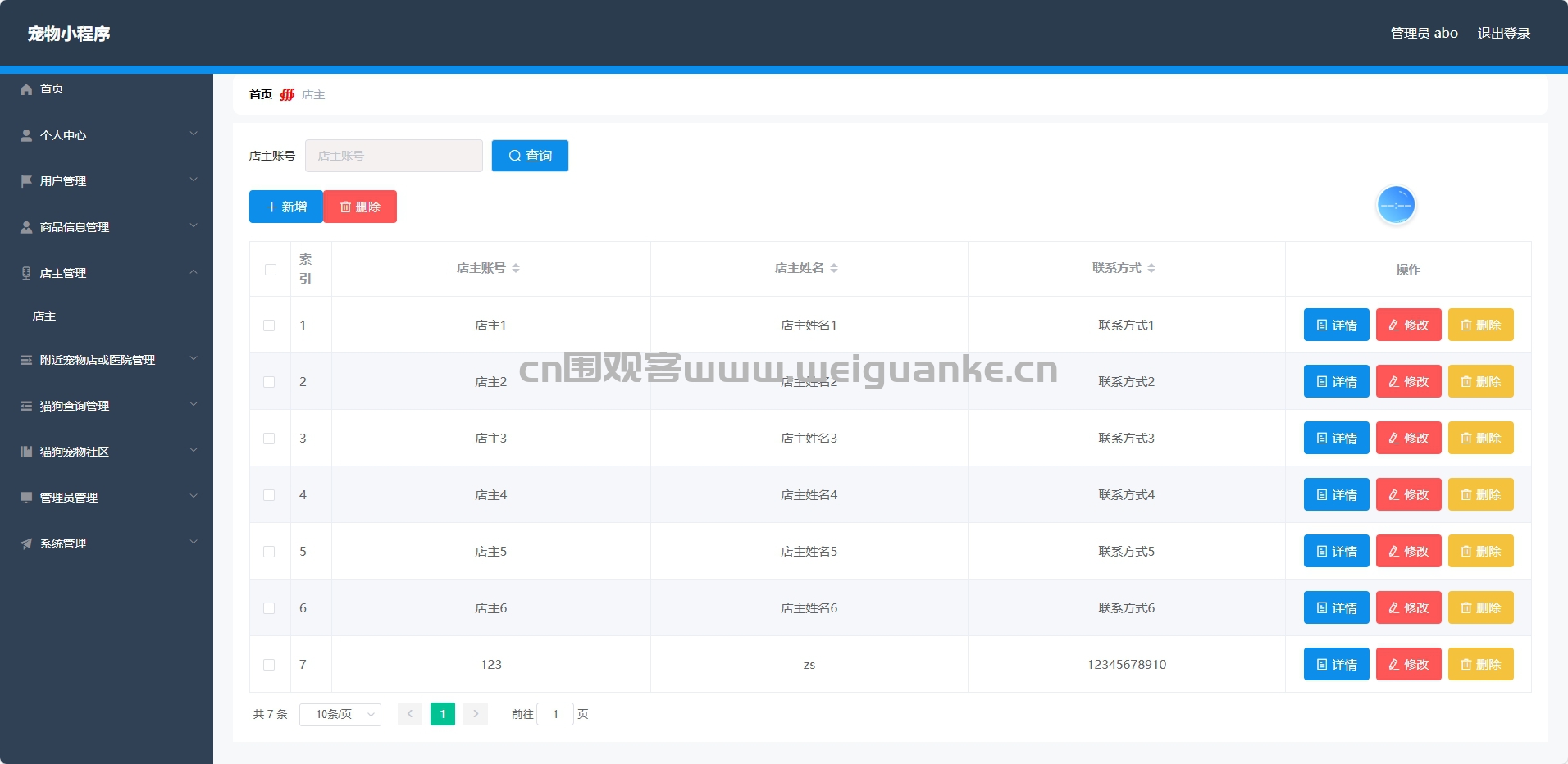The height and width of the screenshot is (764, 1568).
Task: Check the row 店主2 checkbox
Action: coord(269,382)
